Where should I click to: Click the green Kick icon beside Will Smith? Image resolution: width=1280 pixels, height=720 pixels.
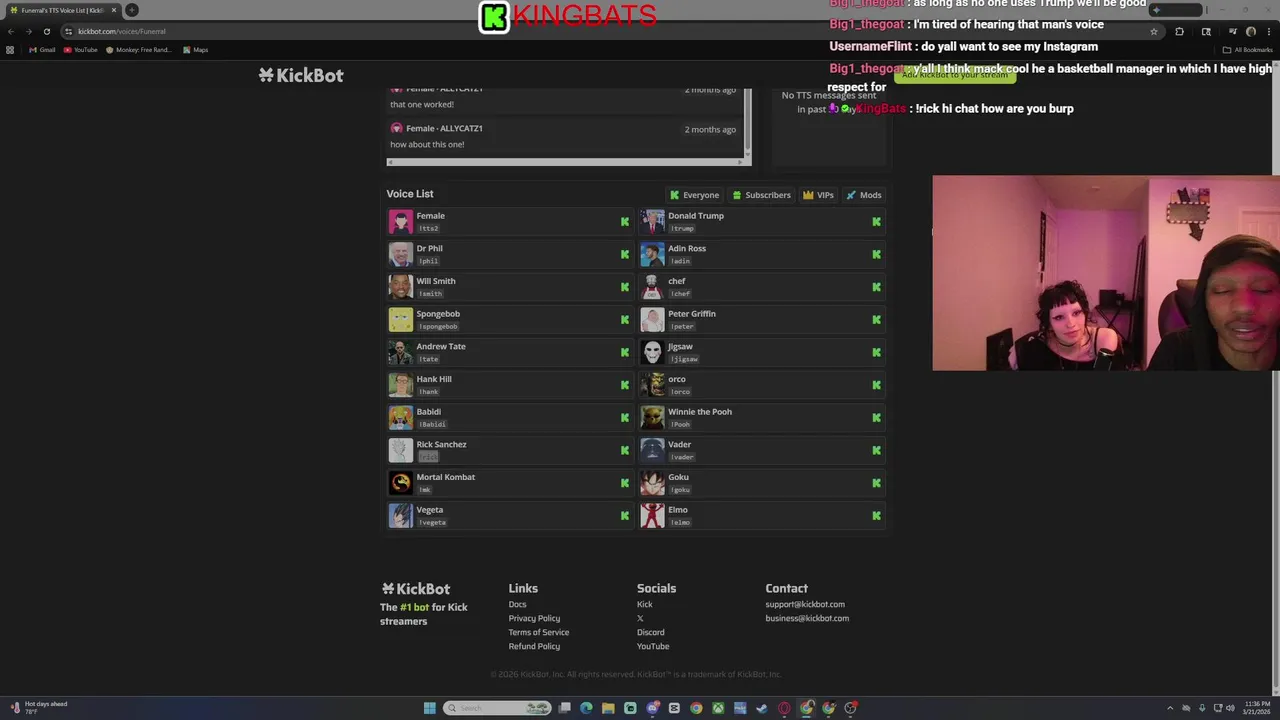625,287
